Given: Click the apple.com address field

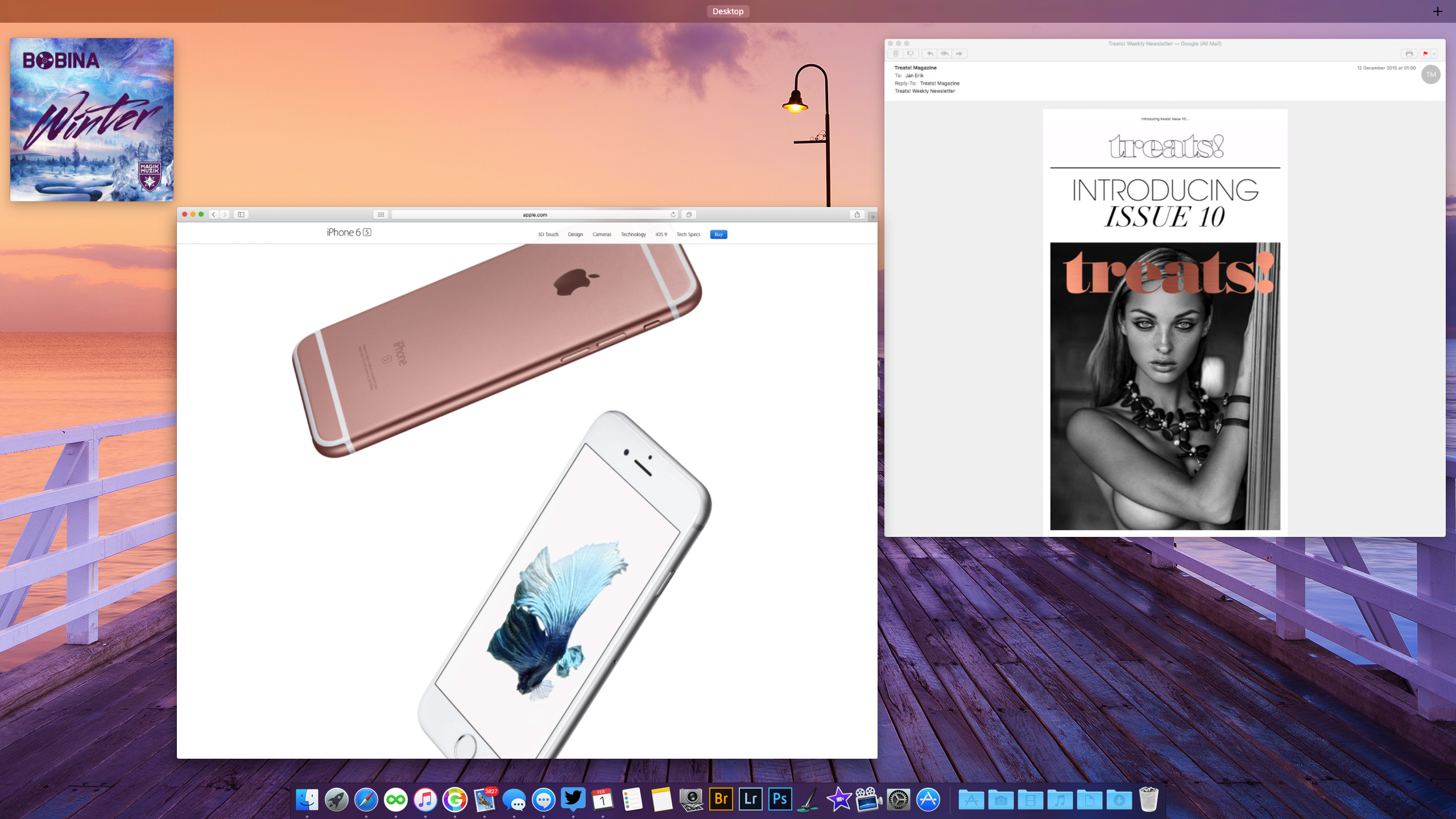Looking at the screenshot, I should click(534, 214).
